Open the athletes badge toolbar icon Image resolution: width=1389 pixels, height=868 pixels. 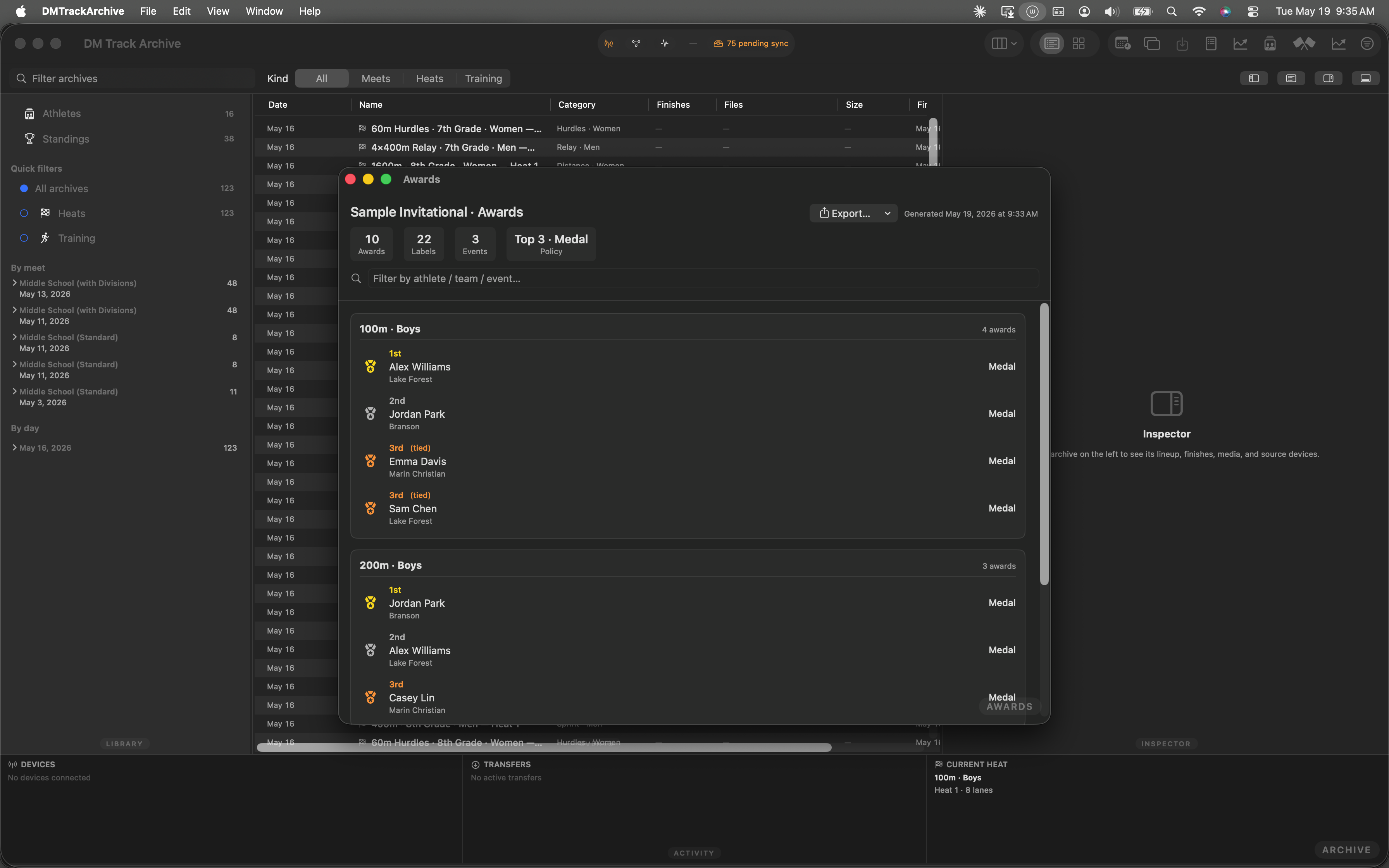click(1270, 44)
